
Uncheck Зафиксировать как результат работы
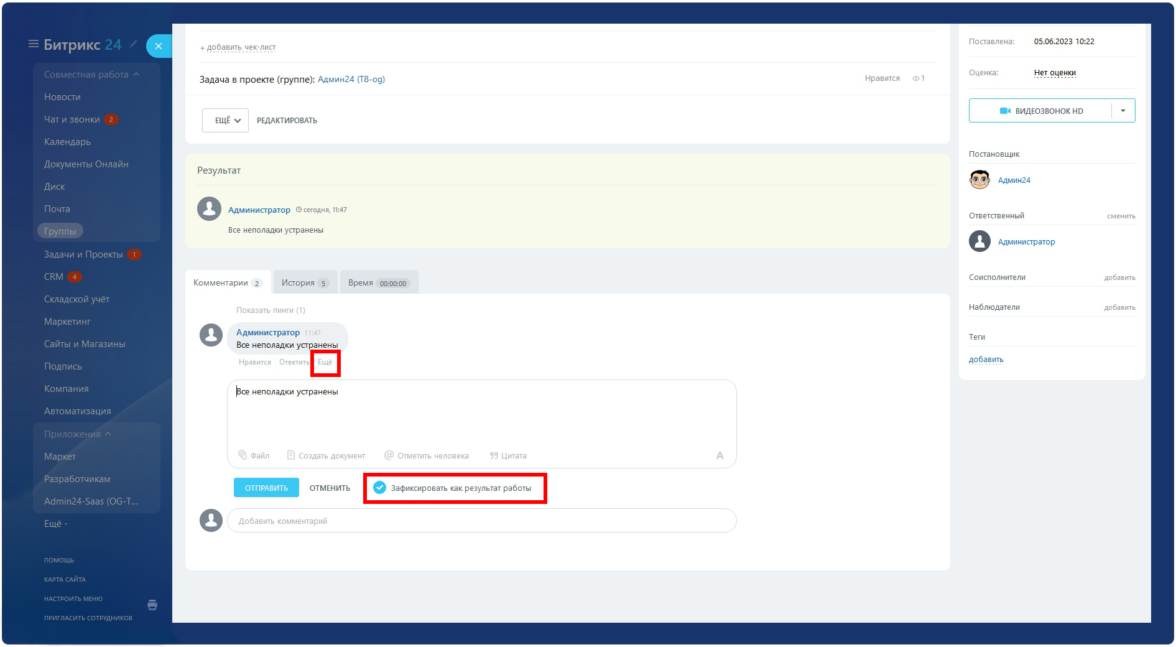tap(379, 488)
